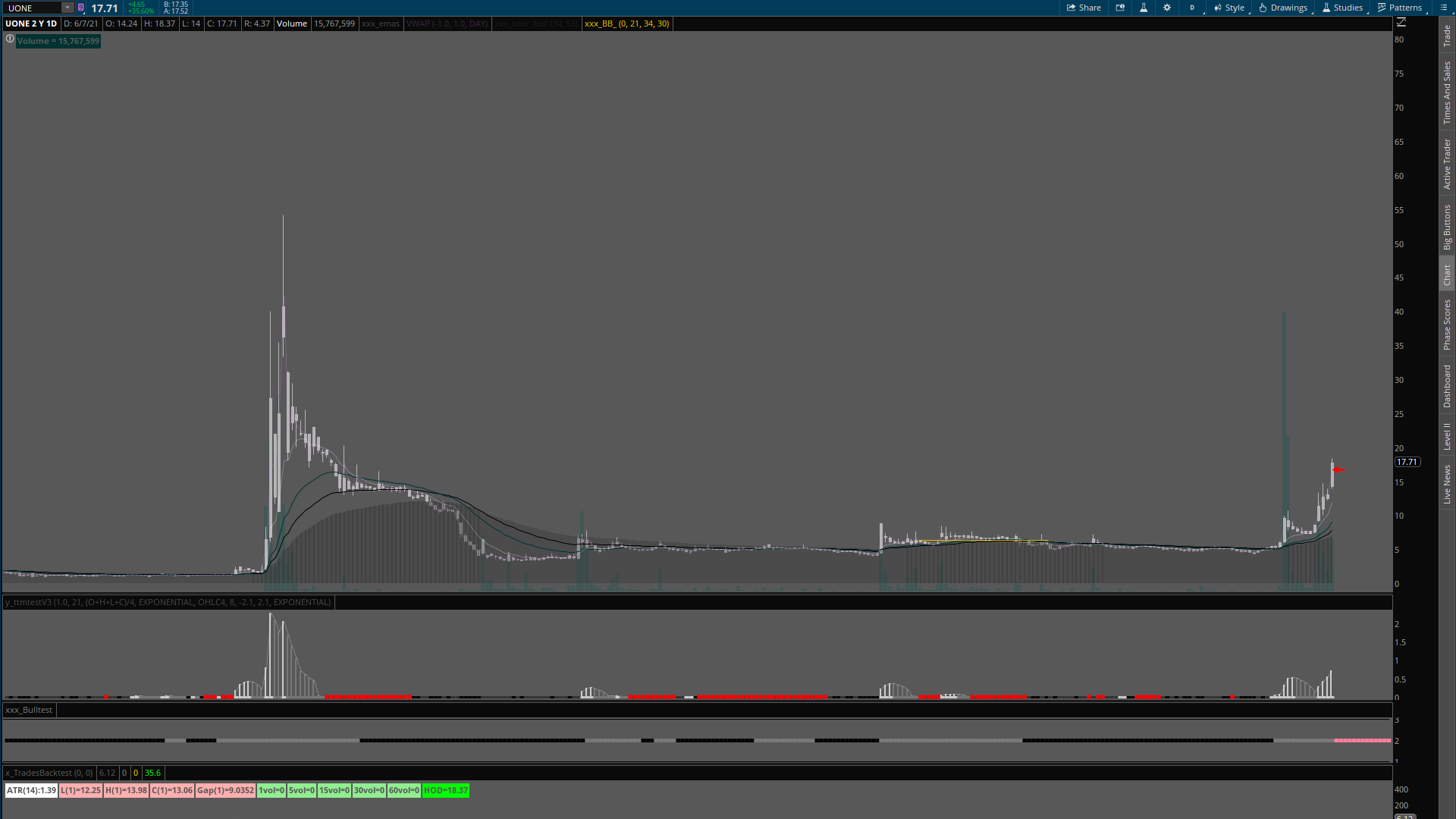Click the 17.71 price bubble on axis
The image size is (1456, 819).
coord(1407,462)
